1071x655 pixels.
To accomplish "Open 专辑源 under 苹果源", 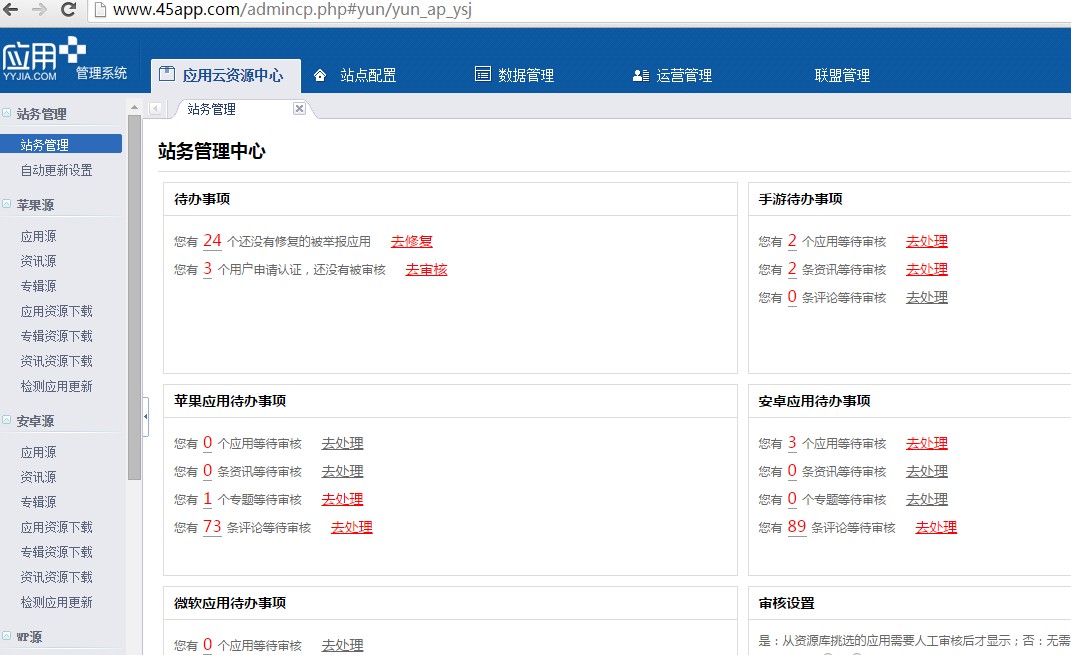I will 38,286.
